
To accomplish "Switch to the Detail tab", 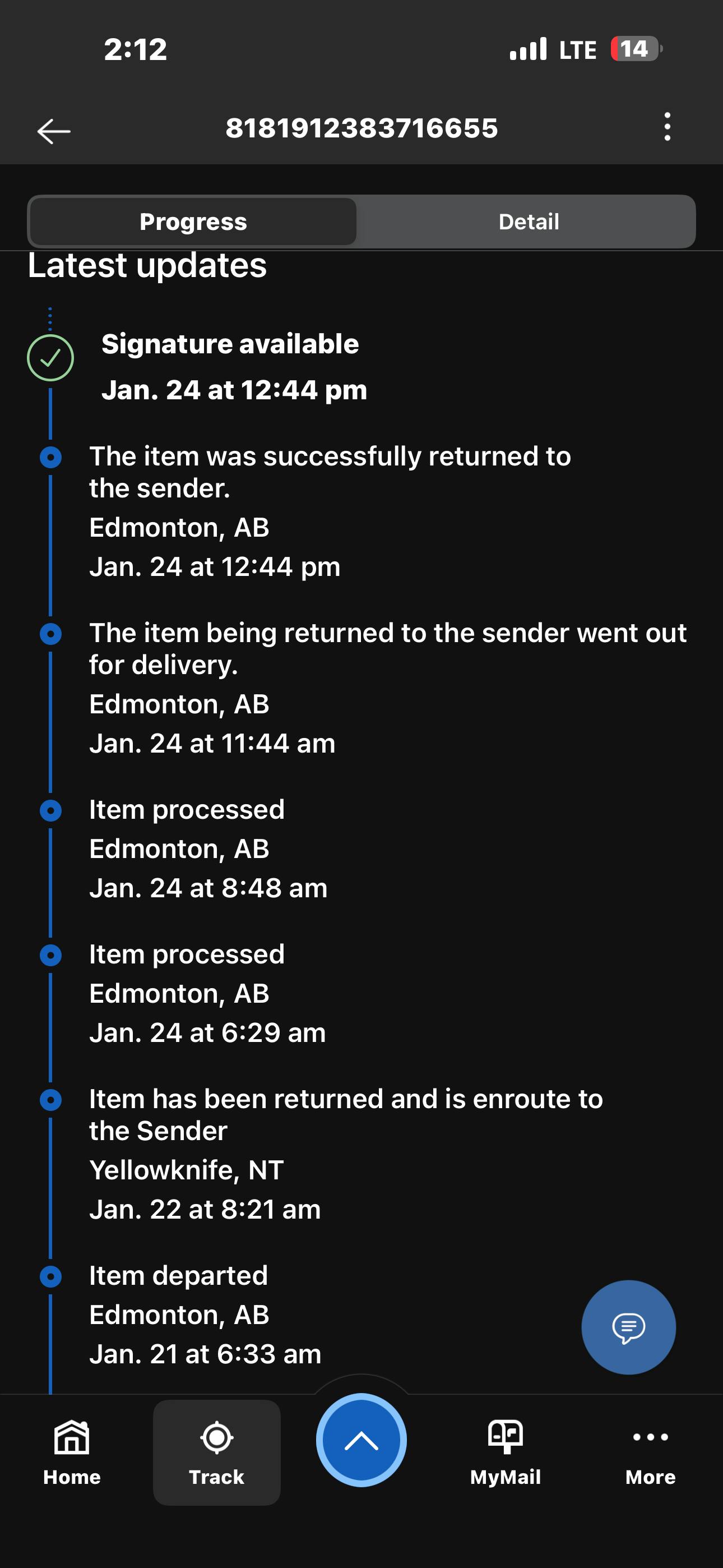I will (529, 222).
